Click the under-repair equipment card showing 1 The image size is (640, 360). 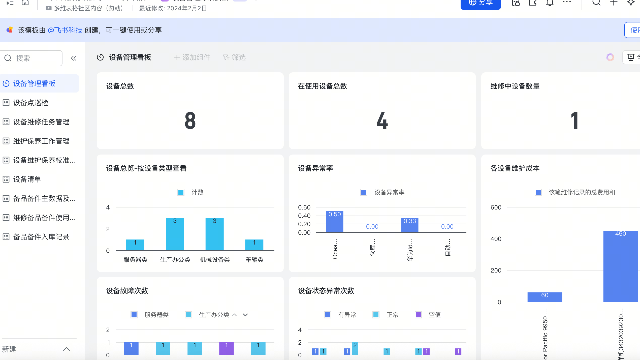[x=560, y=111]
